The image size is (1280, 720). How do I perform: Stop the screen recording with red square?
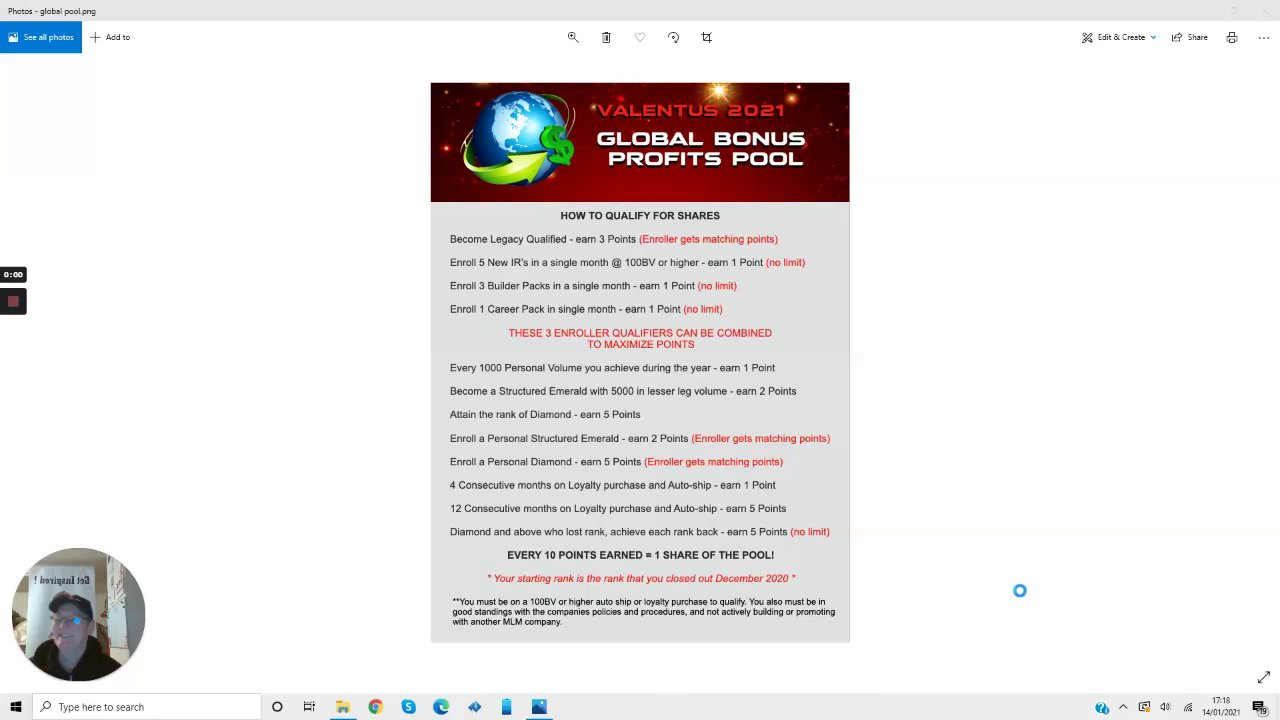[13, 301]
